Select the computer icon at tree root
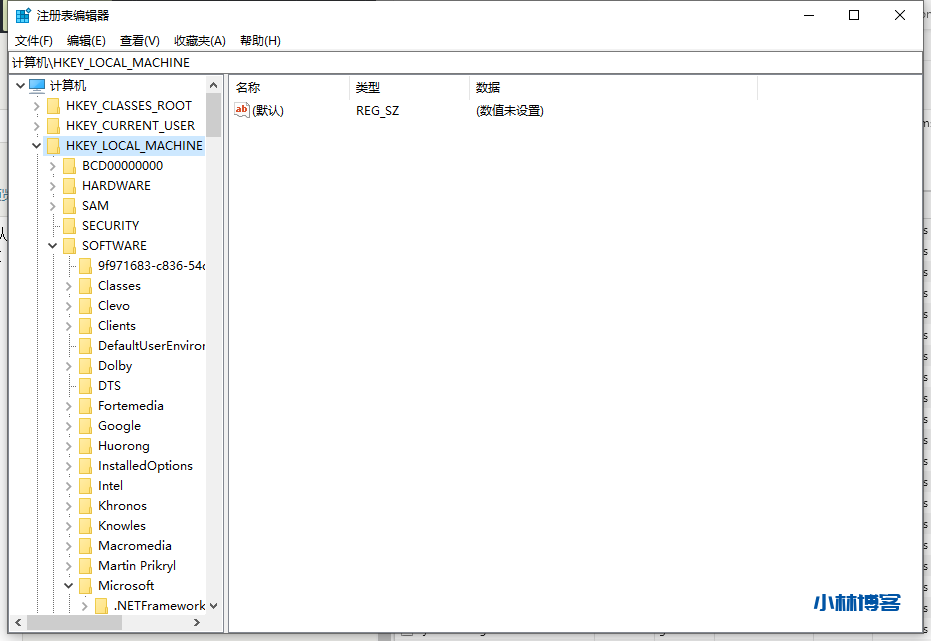Viewport: 931px width, 641px height. [x=37, y=86]
